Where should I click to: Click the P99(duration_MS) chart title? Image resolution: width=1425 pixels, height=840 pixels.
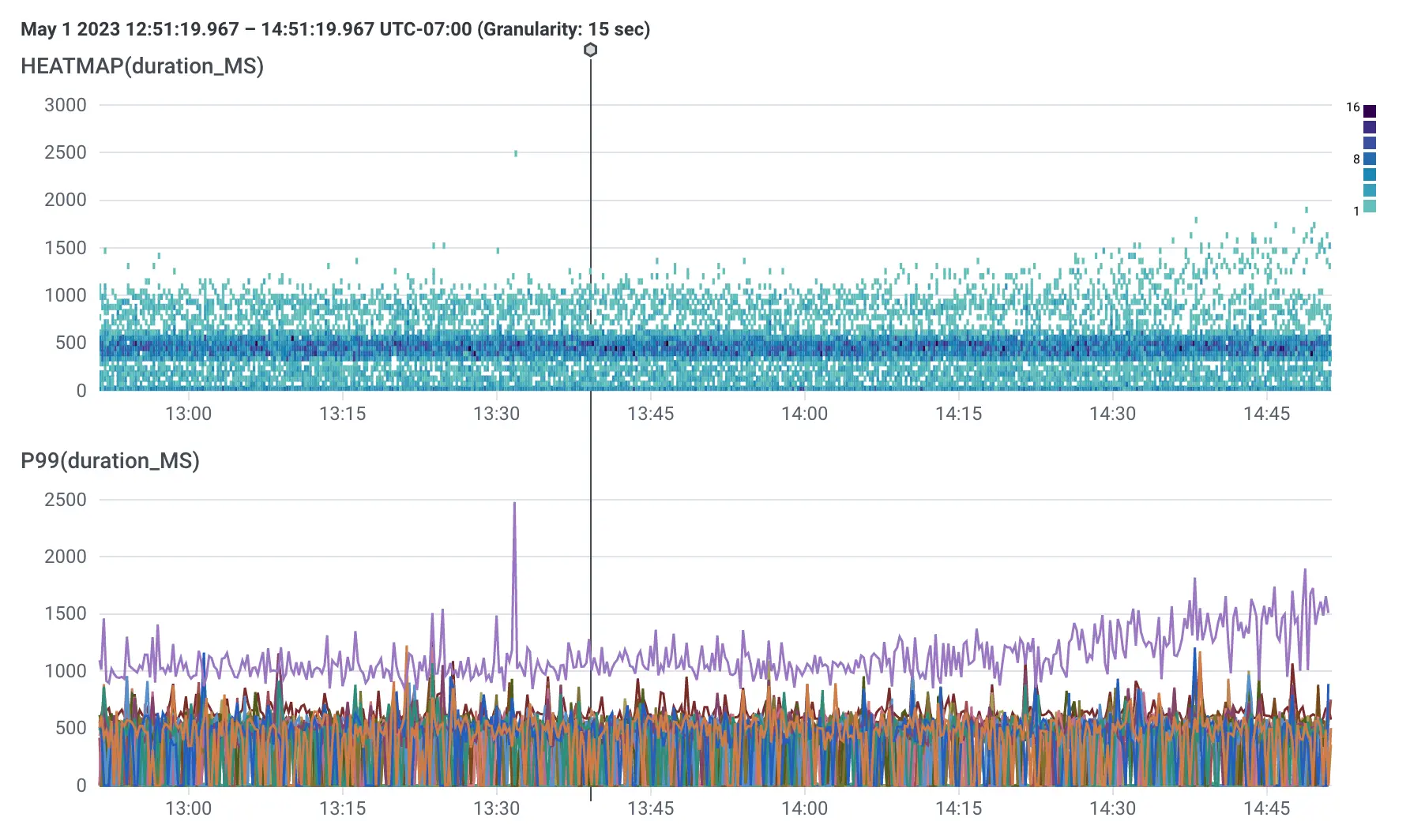[x=111, y=461]
